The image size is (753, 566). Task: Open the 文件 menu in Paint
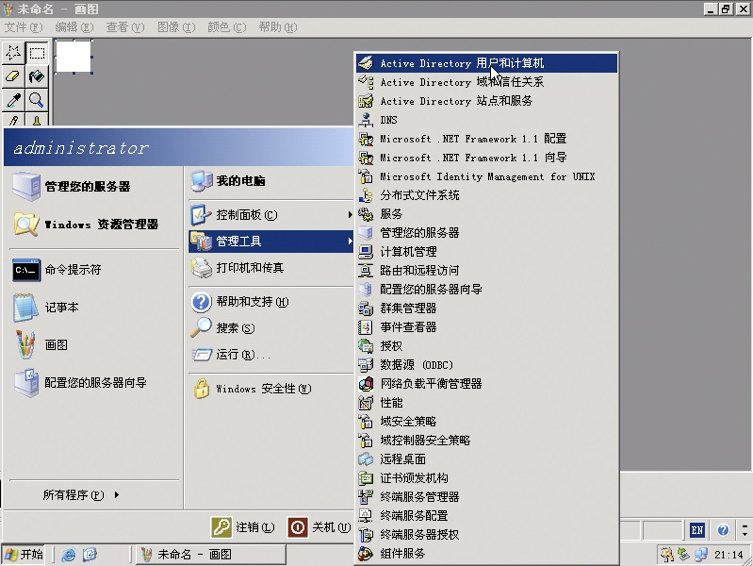click(23, 27)
